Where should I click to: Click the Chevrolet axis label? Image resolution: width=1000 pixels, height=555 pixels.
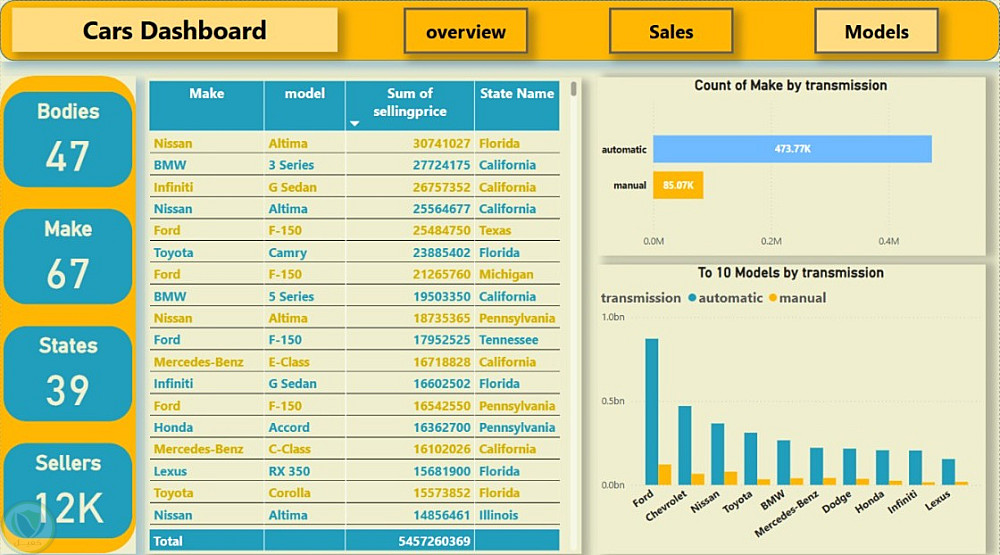click(666, 506)
